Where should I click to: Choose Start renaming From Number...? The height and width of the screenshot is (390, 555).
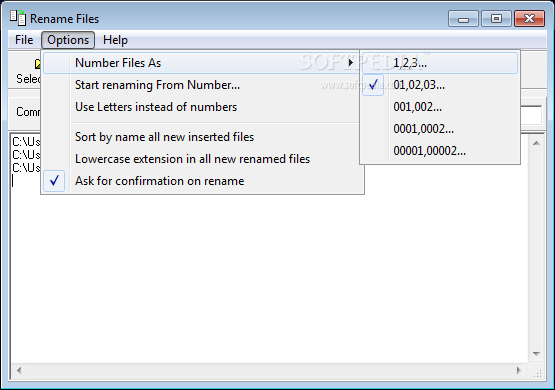coord(202,85)
